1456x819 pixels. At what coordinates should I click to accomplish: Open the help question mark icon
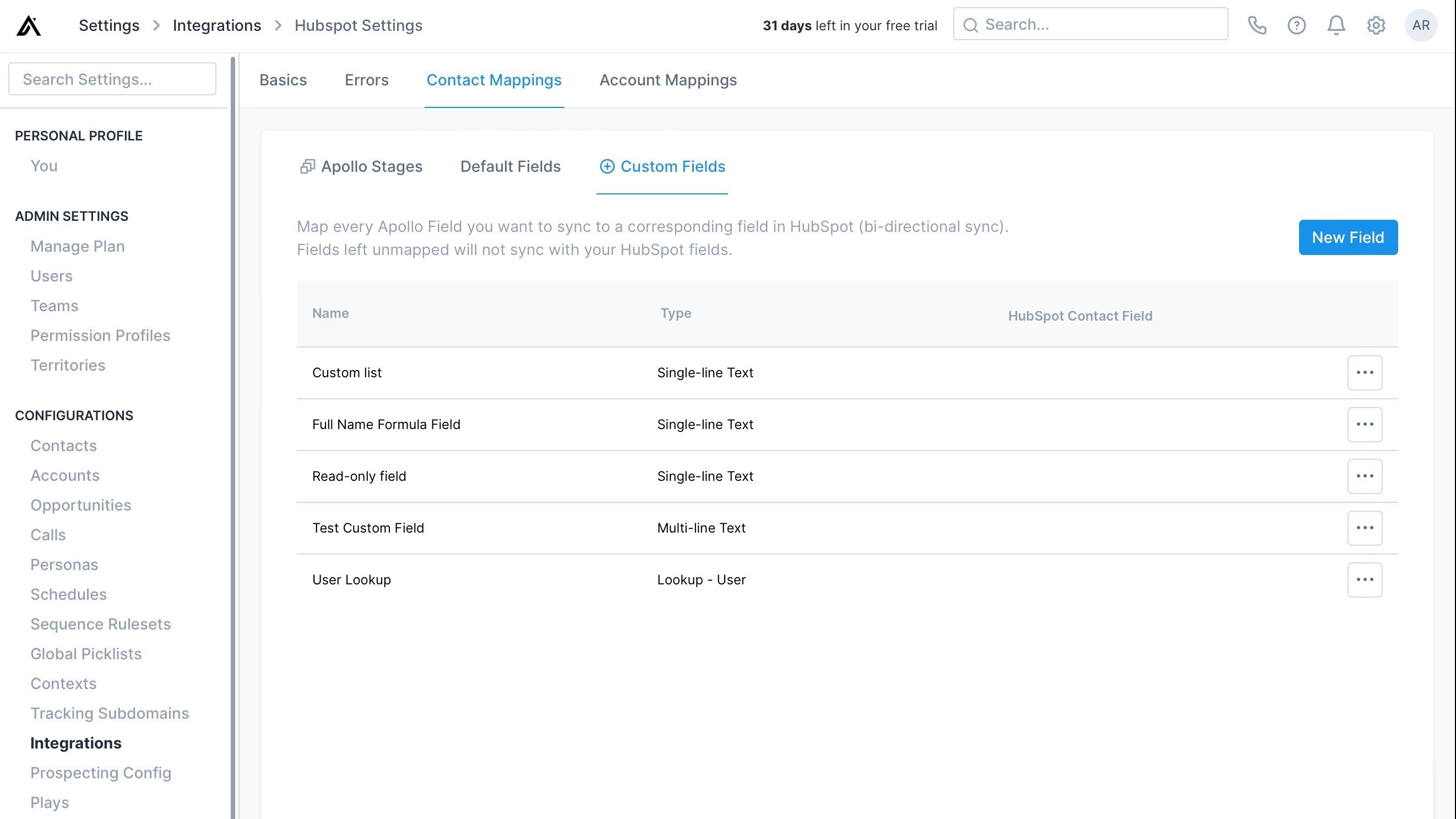1297,25
